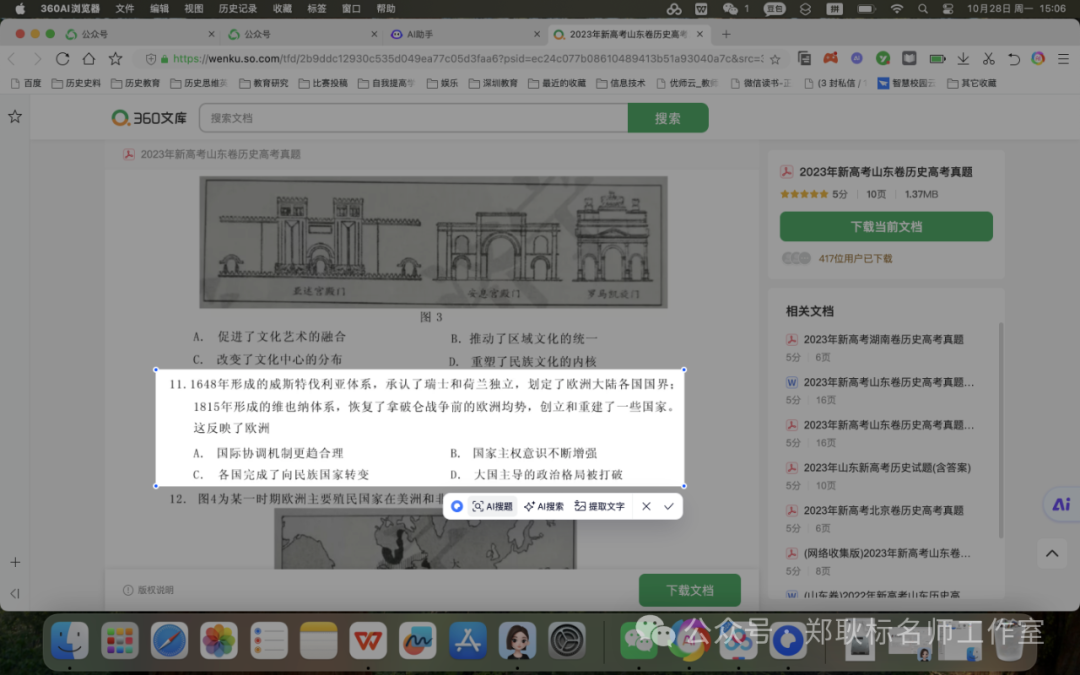Open the 历史教育 bookmark folder
This screenshot has width=1080, height=675.
[136, 83]
